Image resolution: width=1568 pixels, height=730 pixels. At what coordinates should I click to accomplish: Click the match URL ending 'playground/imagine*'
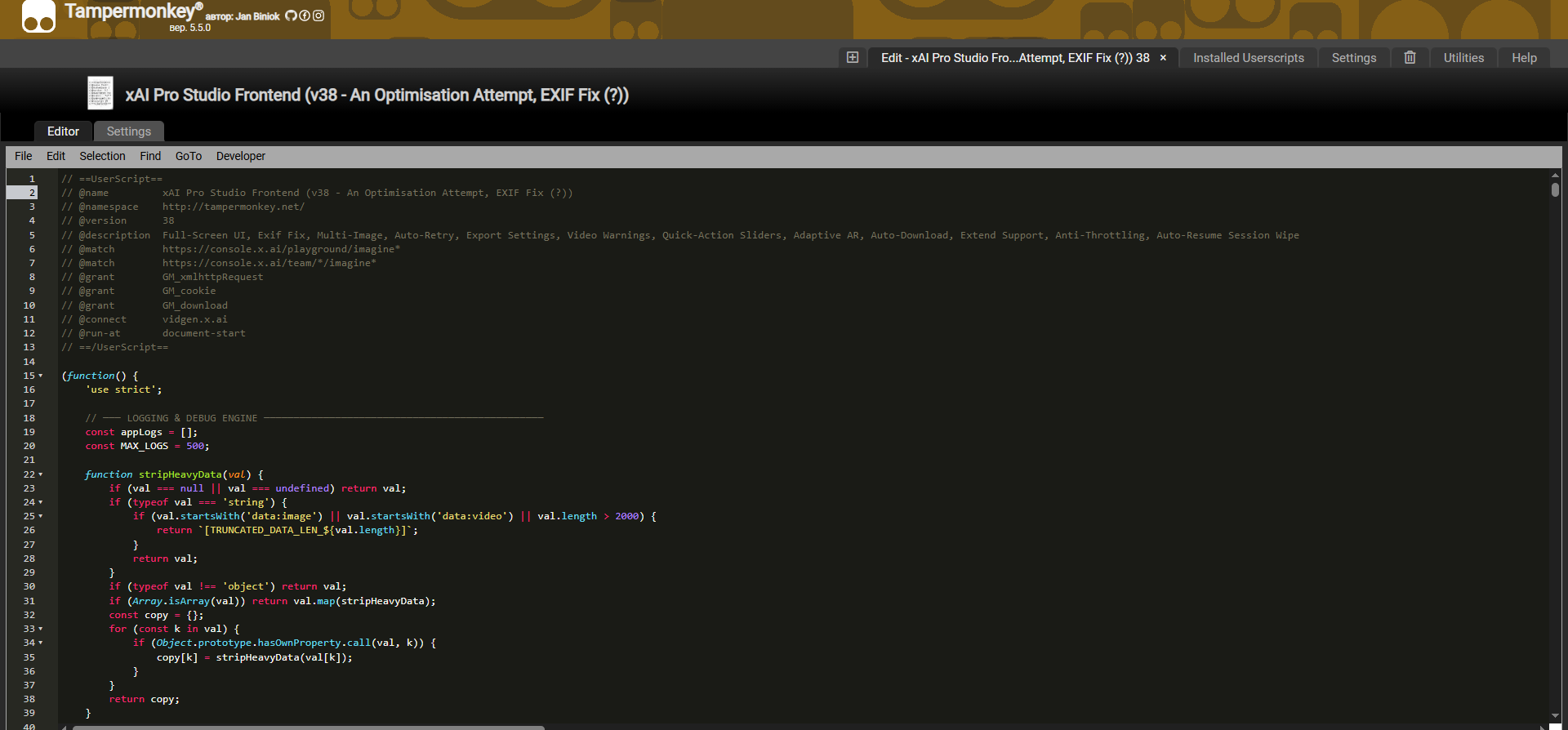[281, 249]
